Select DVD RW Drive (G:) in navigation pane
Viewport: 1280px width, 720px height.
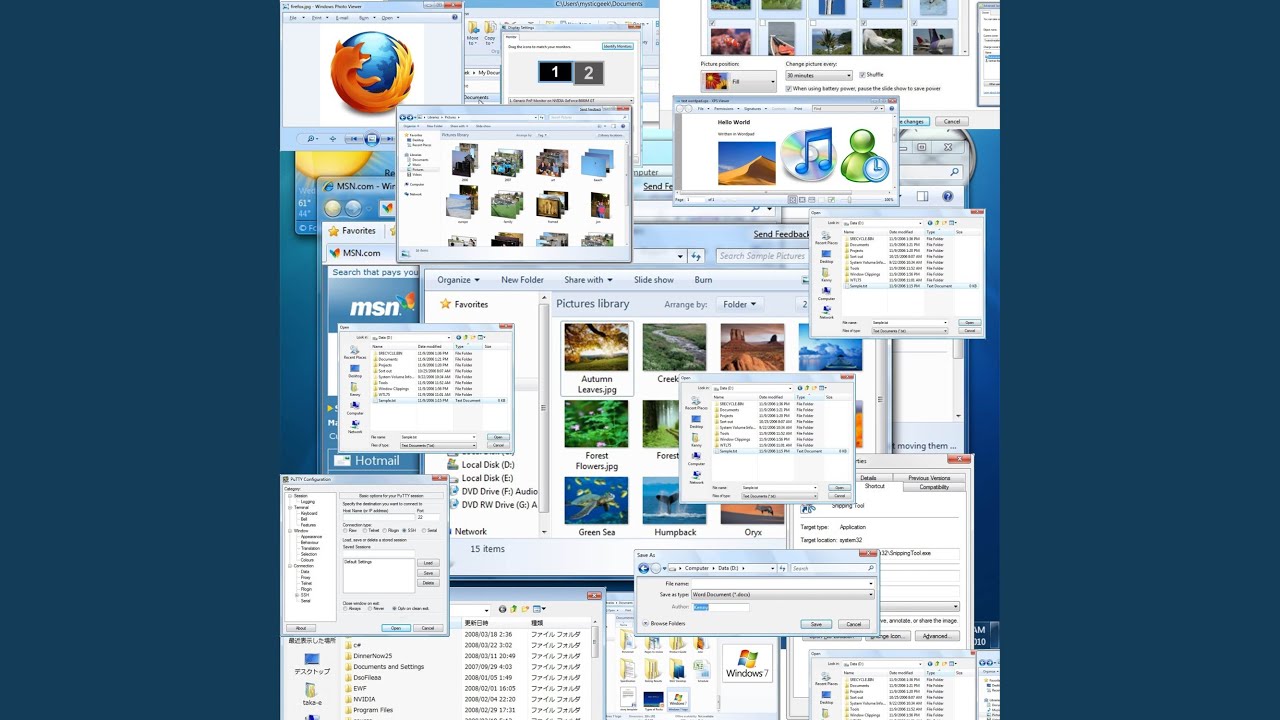tap(492, 505)
